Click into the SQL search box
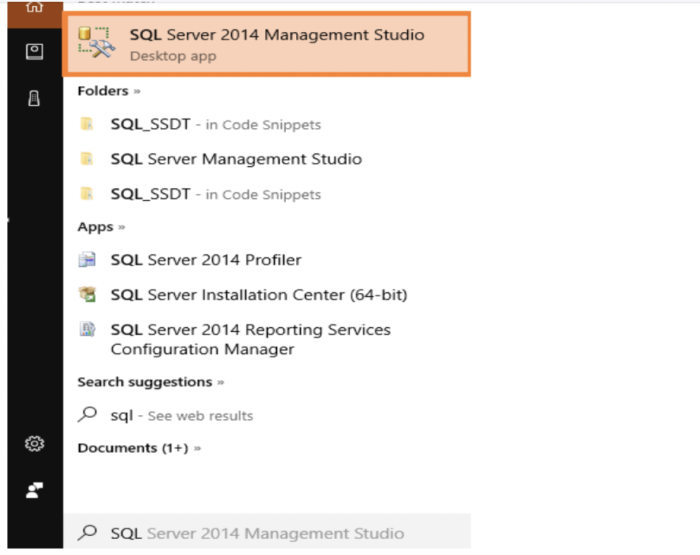The height and width of the screenshot is (555, 700). (267, 532)
